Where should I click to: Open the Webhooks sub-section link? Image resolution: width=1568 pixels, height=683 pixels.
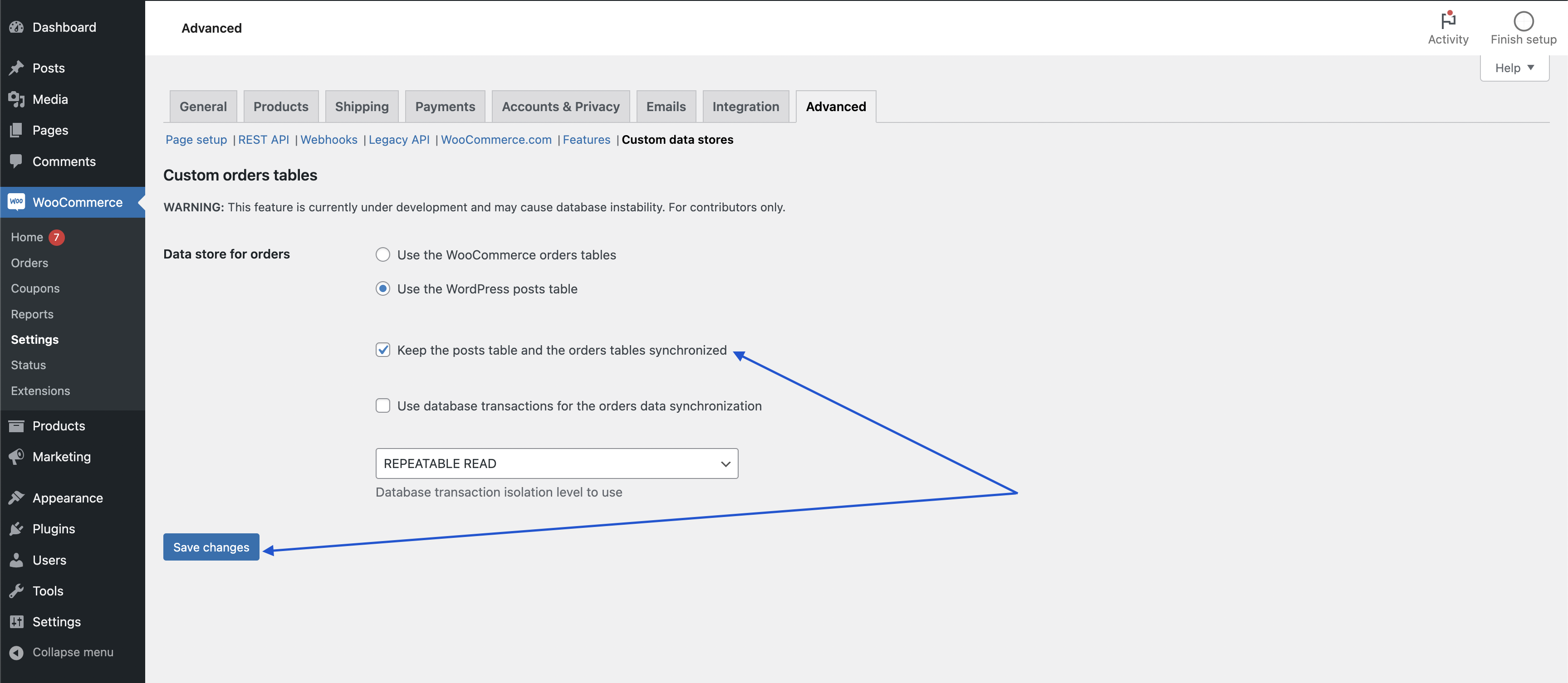click(x=328, y=140)
